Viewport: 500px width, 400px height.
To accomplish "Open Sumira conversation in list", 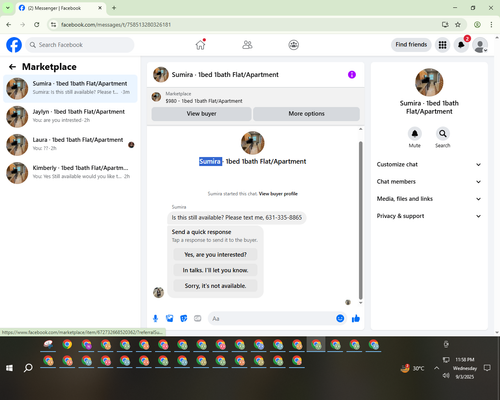I will (x=70, y=89).
